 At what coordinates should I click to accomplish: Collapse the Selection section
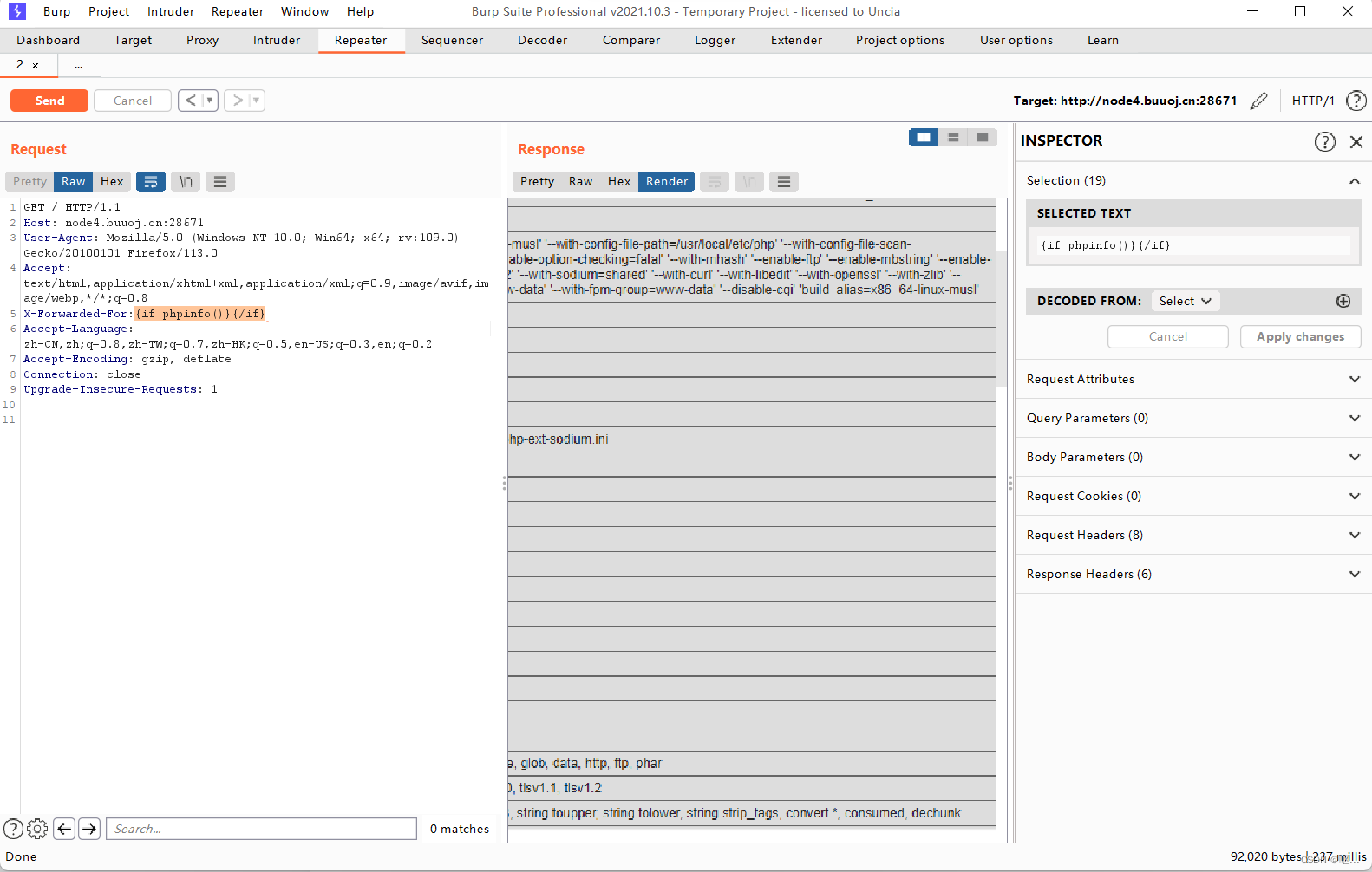pos(1354,180)
